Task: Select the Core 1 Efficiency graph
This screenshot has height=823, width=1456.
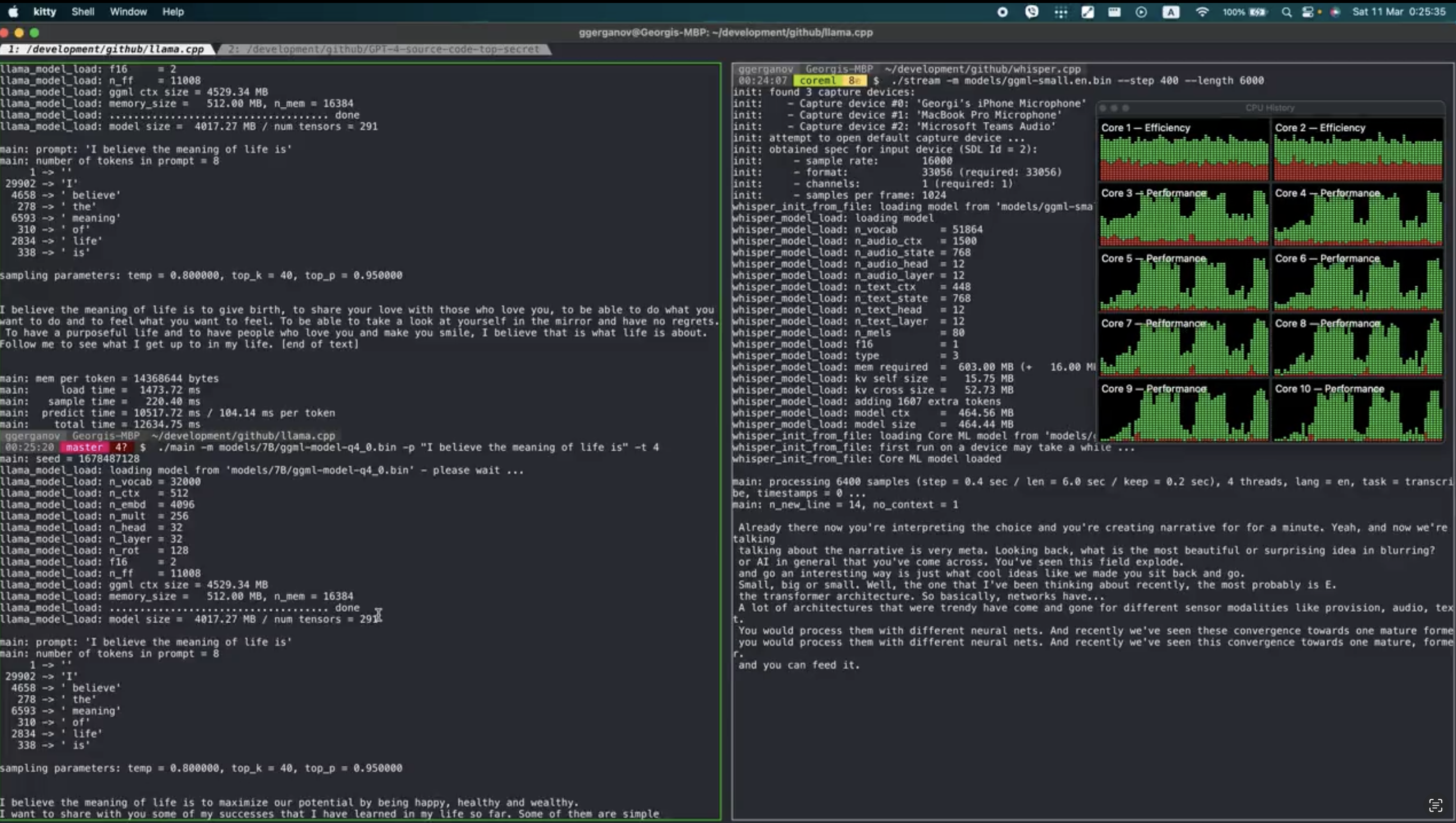Action: pyautogui.click(x=1184, y=150)
